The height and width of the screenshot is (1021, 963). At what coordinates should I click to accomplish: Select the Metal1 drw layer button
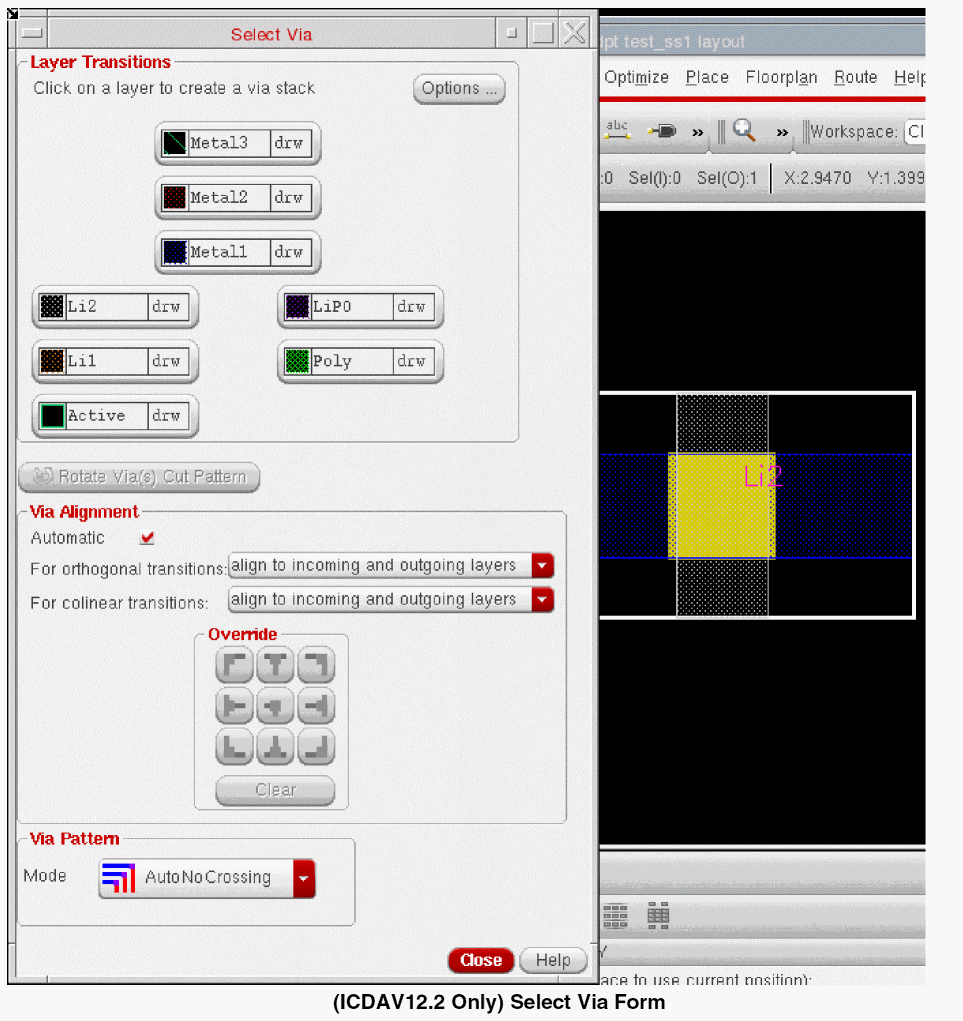tap(238, 252)
